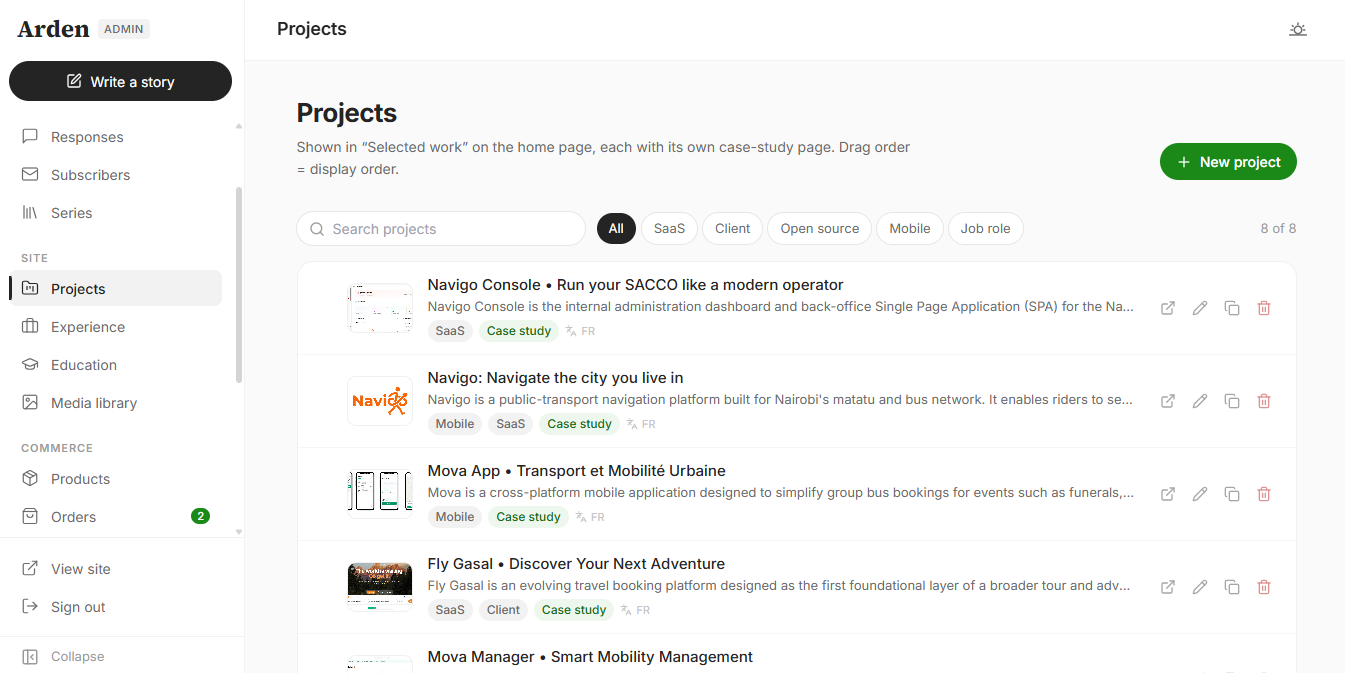Filter projects by Job role
This screenshot has width=1345, height=673.
[985, 228]
